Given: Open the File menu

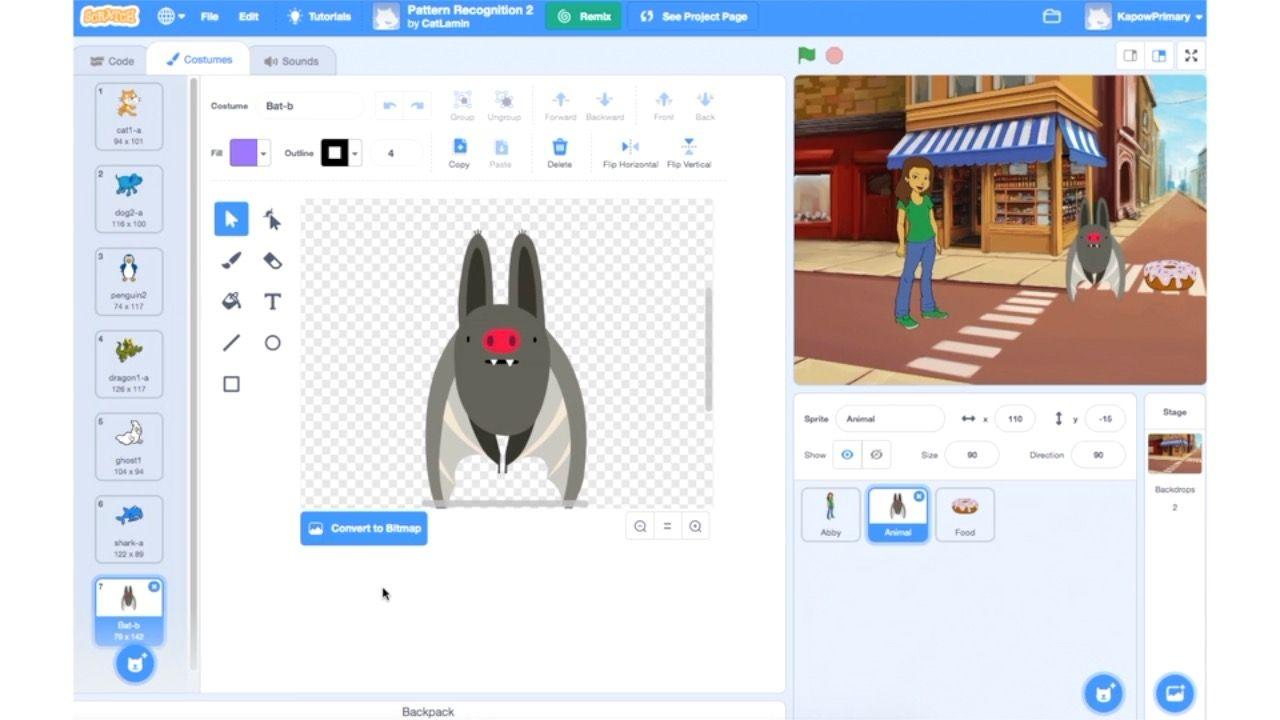Looking at the screenshot, I should [209, 17].
